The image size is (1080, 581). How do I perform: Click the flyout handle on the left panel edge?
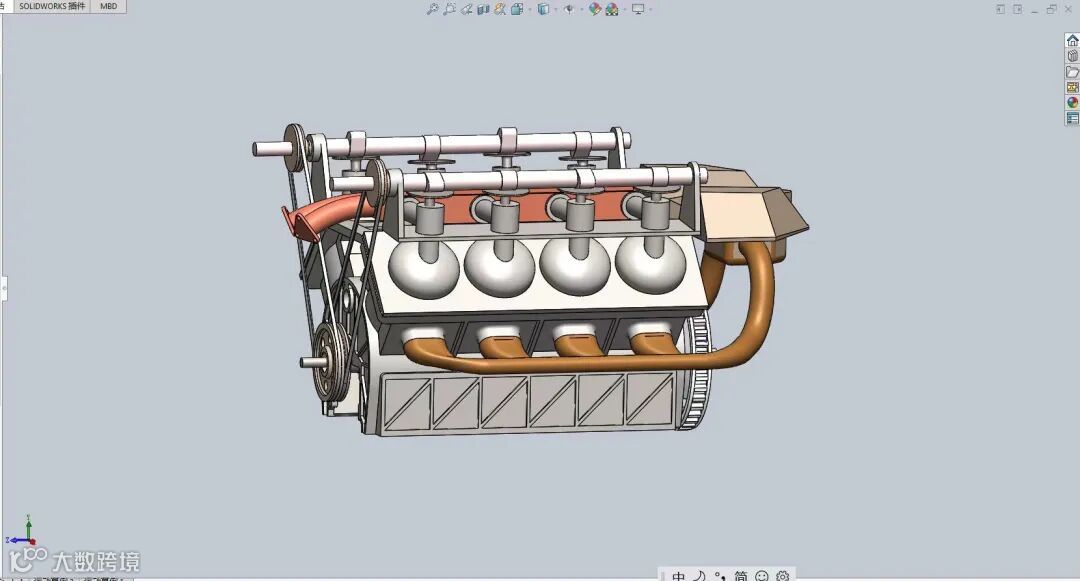pyautogui.click(x=3, y=288)
